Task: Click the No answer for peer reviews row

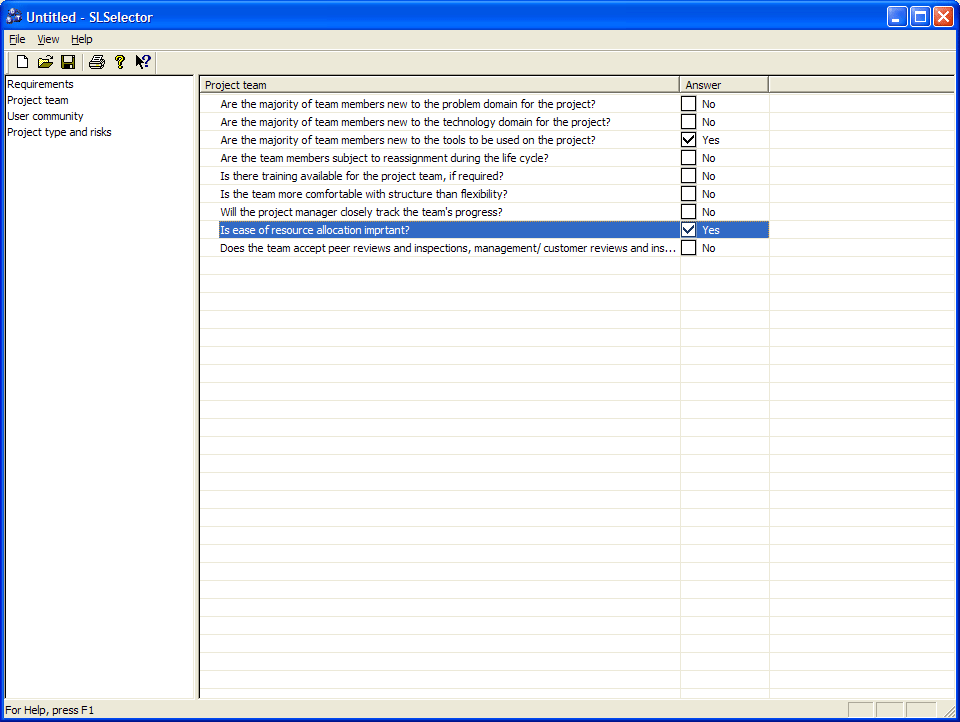Action: [708, 248]
